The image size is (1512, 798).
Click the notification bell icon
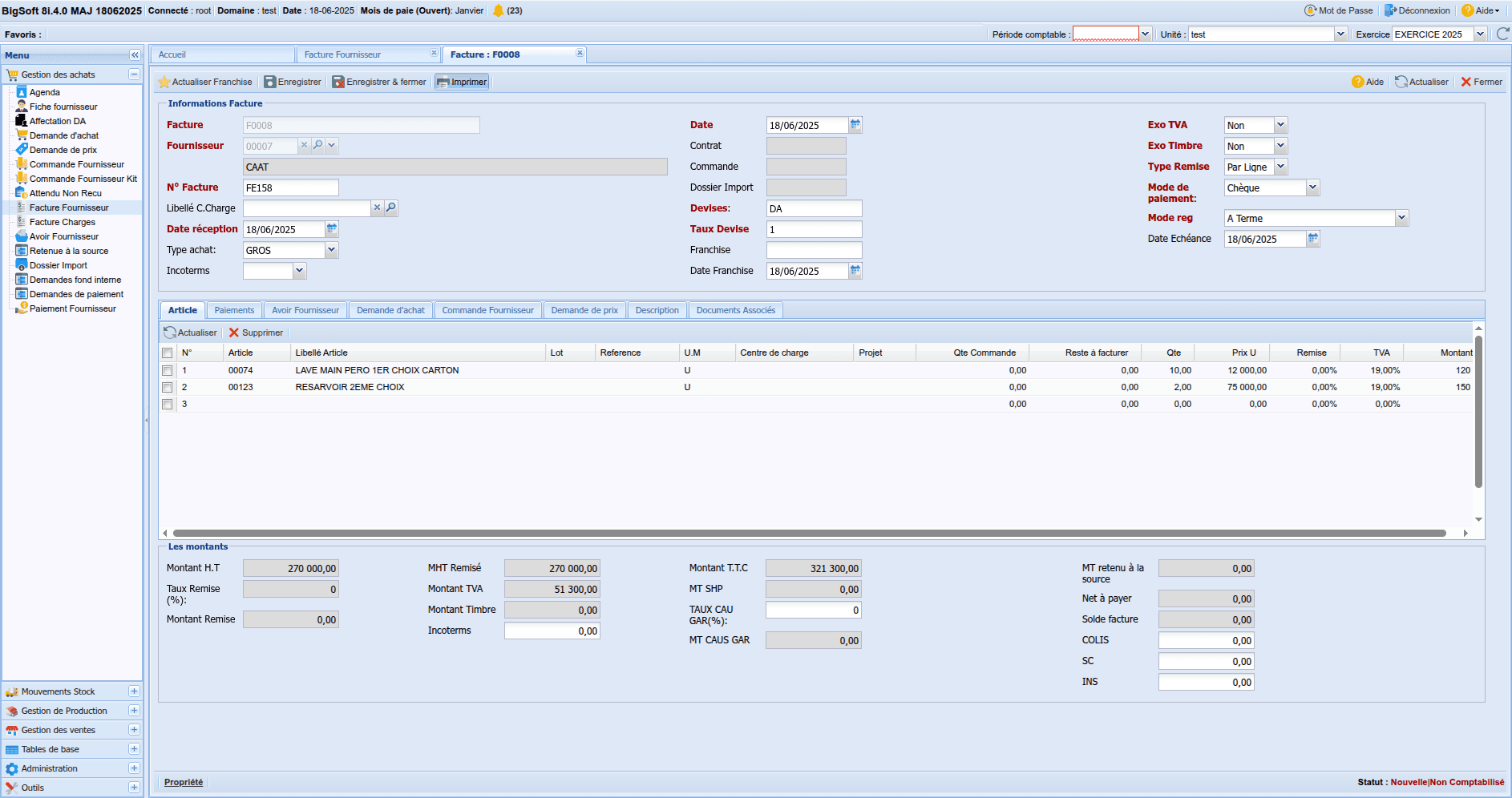pyautogui.click(x=498, y=10)
